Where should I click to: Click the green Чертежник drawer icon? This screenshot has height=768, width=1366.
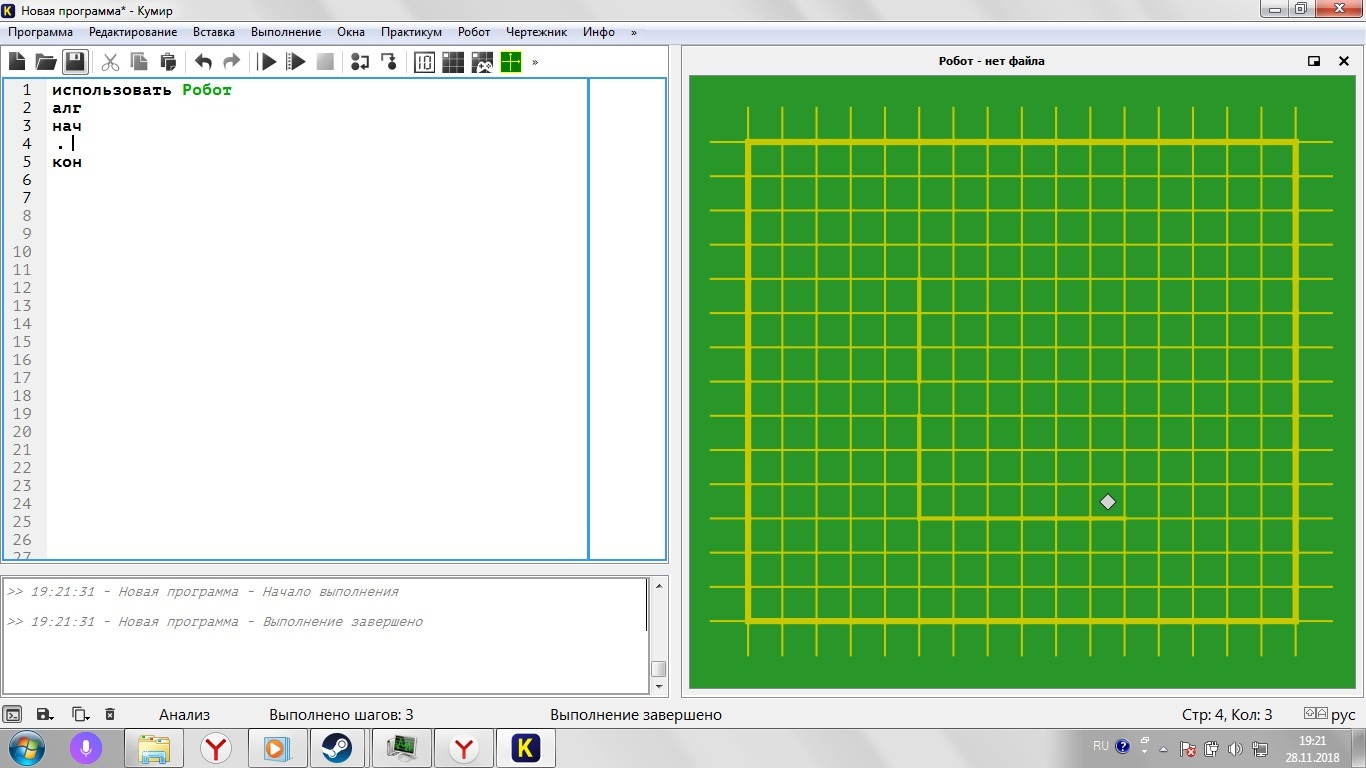(x=511, y=62)
